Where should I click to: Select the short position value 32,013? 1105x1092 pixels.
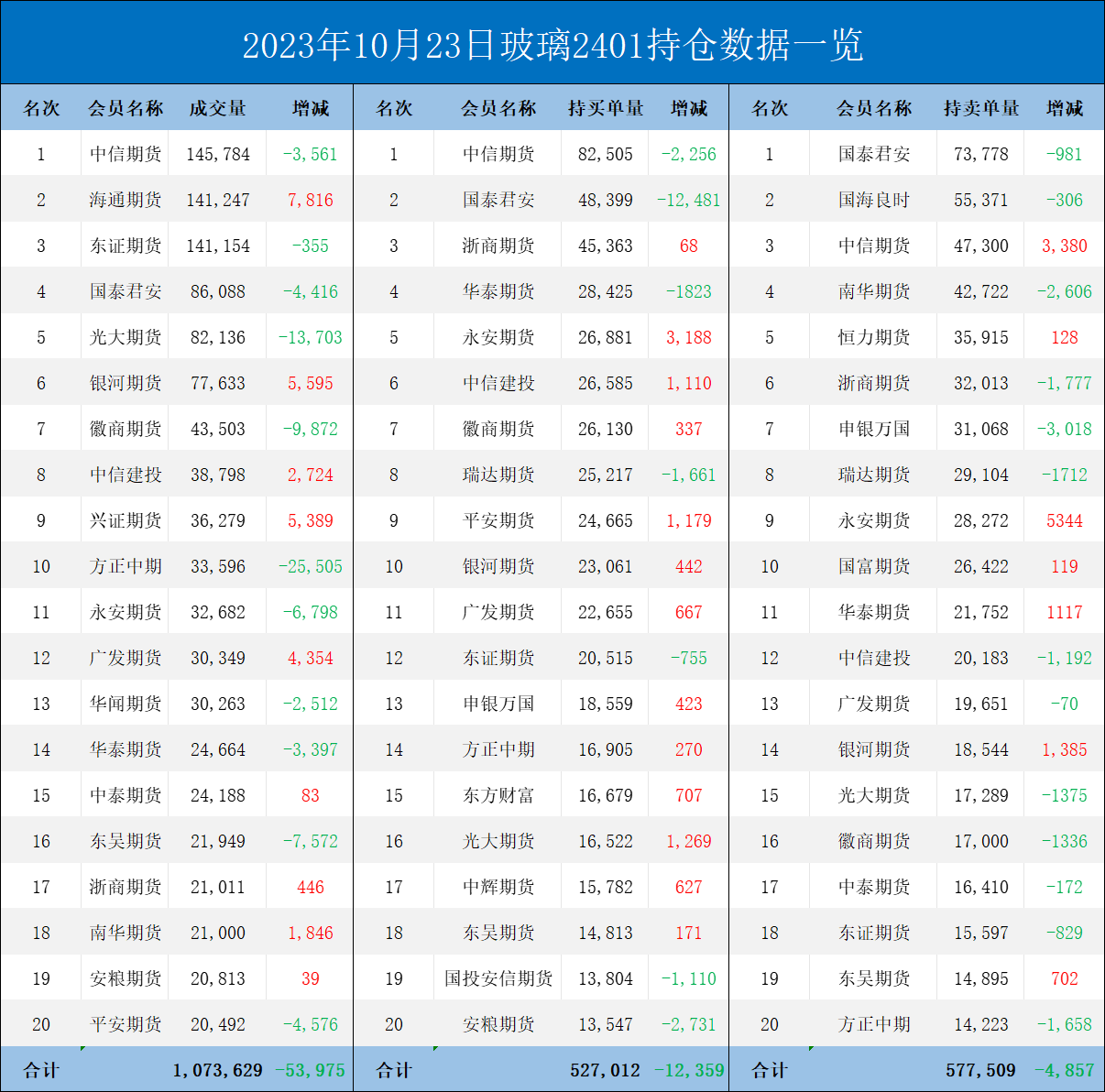point(981,383)
